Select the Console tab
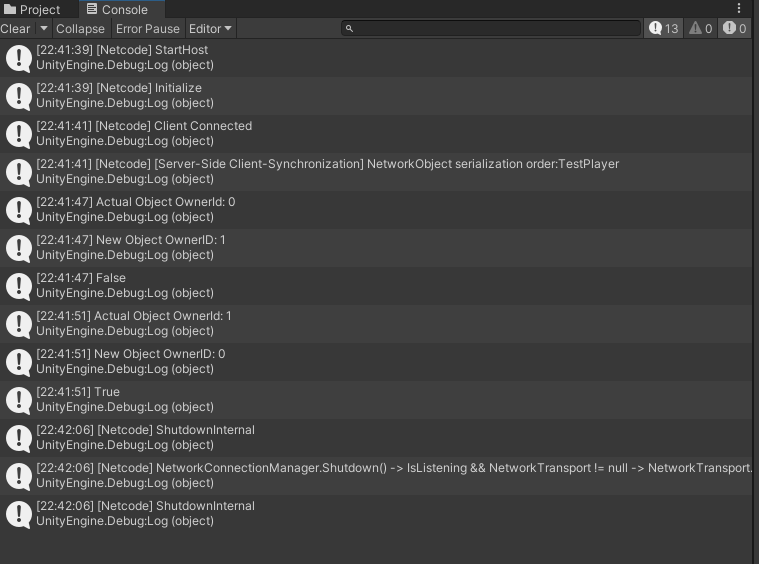Image resolution: width=759 pixels, height=564 pixels. click(118, 9)
